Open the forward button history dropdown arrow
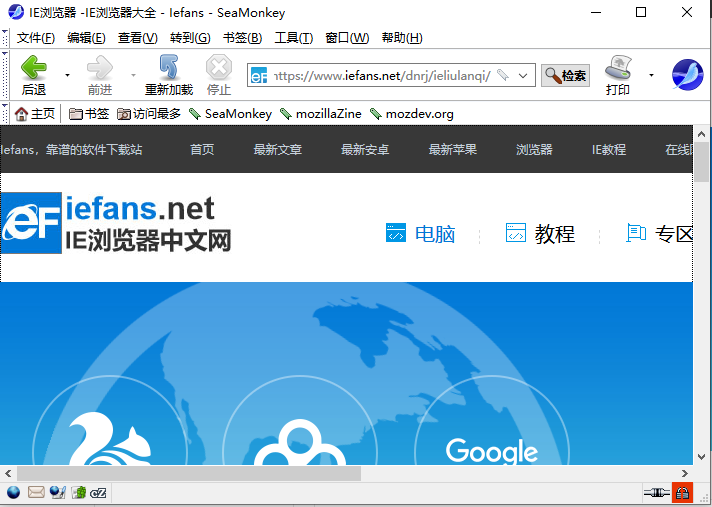 133,75
